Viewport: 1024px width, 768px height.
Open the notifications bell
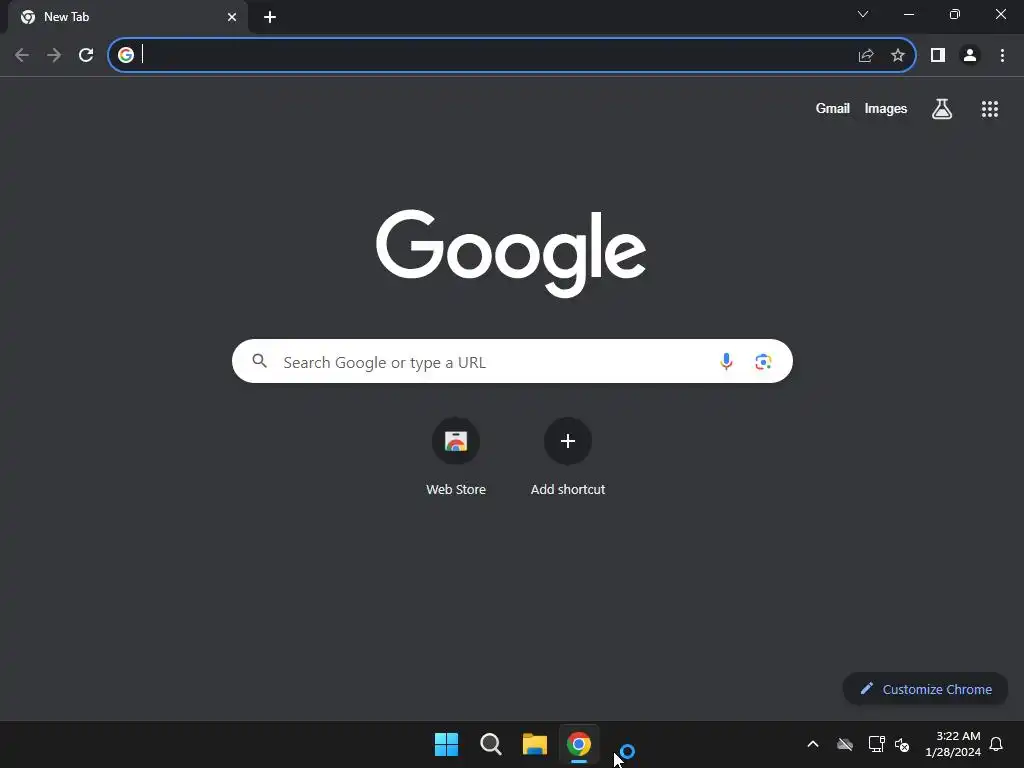(x=996, y=744)
